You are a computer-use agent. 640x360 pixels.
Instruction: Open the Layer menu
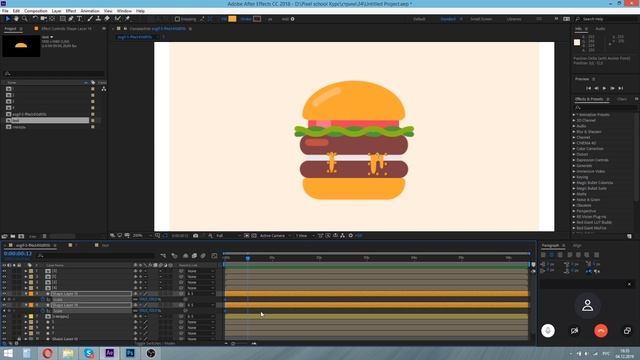pos(56,11)
